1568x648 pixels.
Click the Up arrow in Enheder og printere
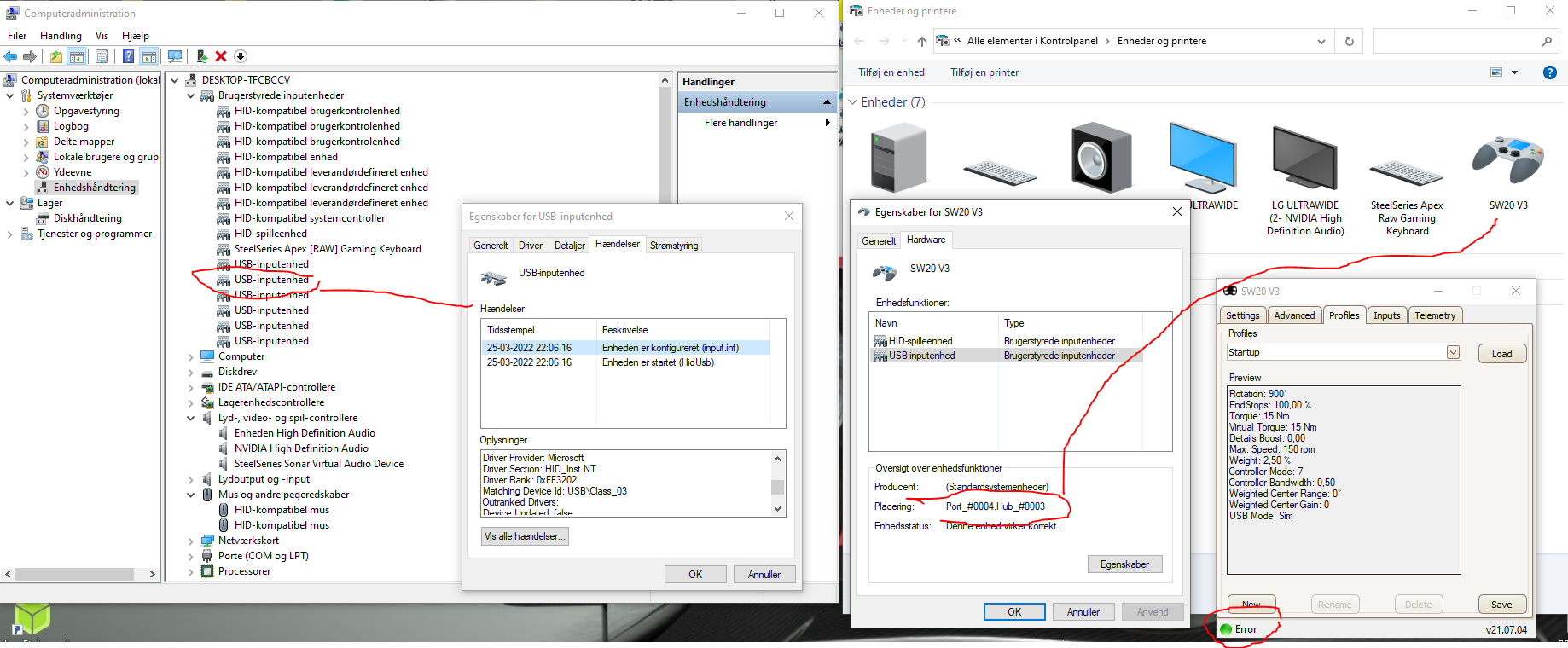[922, 41]
